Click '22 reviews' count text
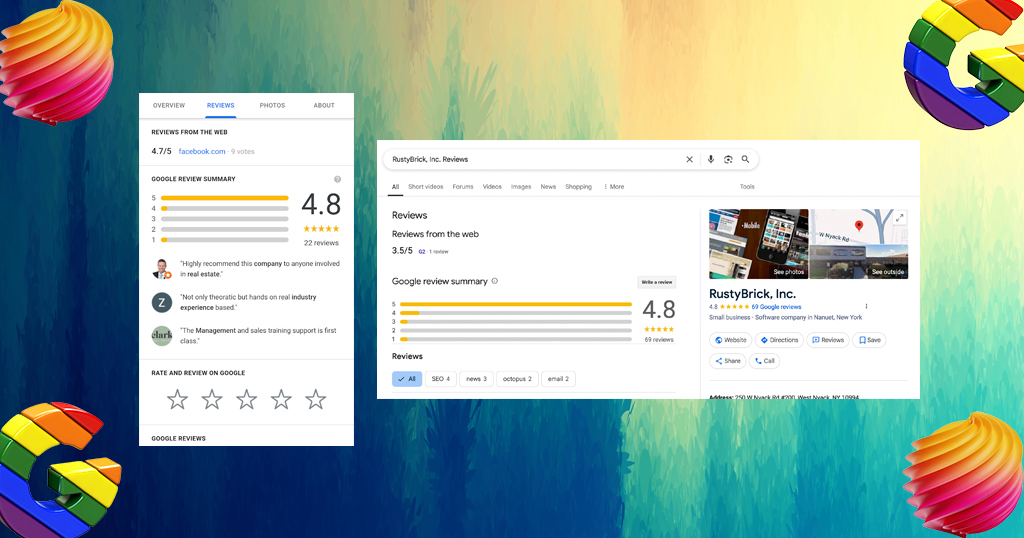Viewport: 1024px width, 538px height. pyautogui.click(x=321, y=243)
